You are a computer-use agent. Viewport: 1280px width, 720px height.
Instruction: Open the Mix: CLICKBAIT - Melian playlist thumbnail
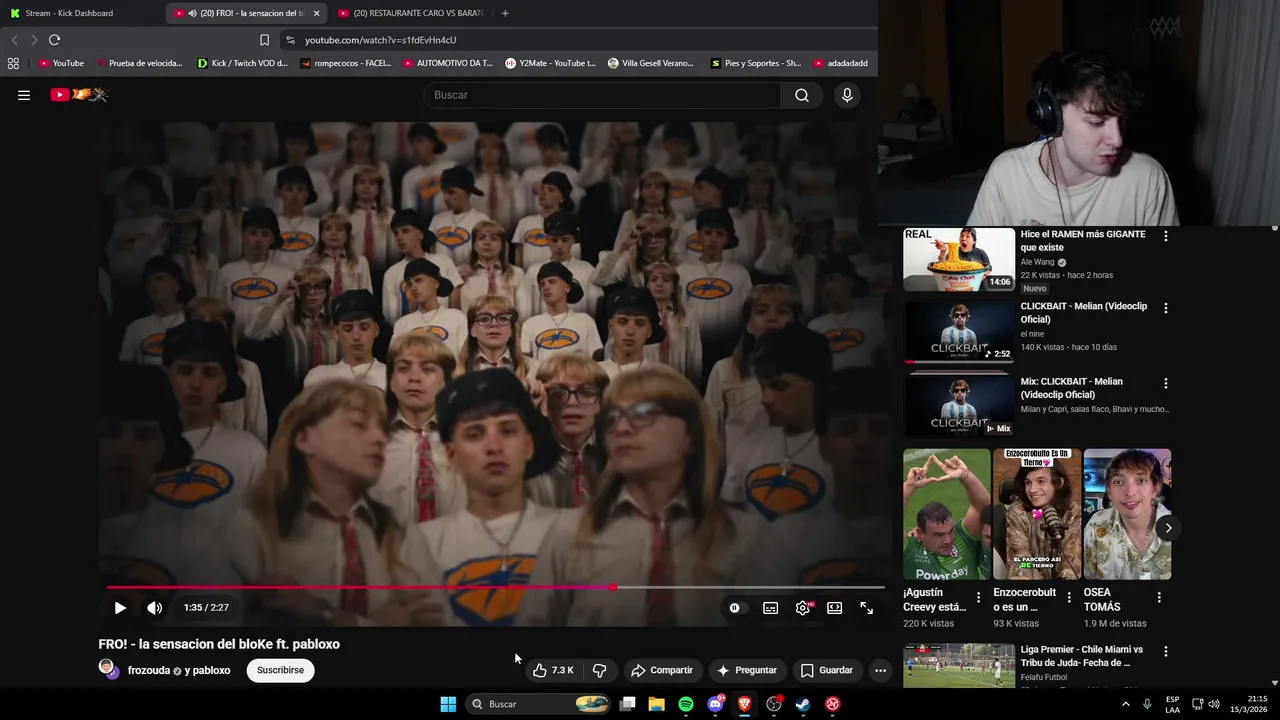click(959, 405)
